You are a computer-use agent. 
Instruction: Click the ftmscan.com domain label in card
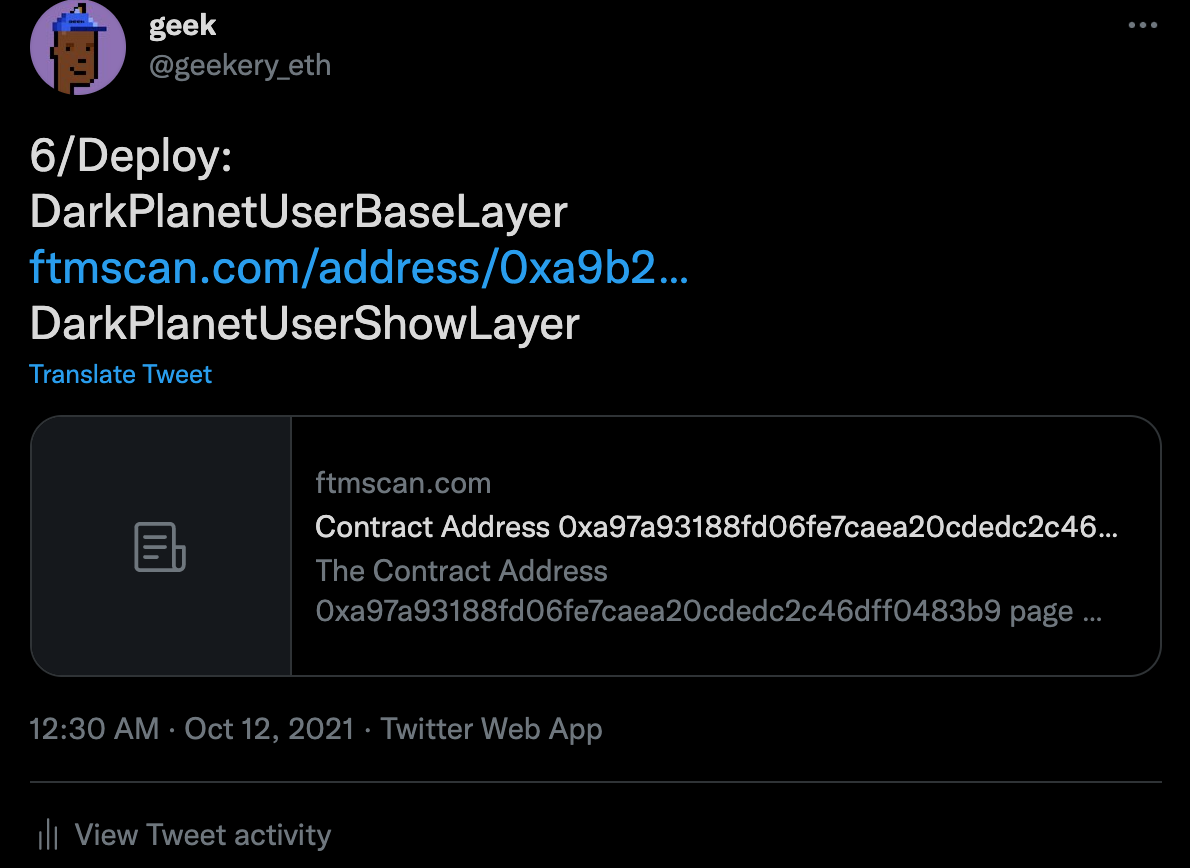pyautogui.click(x=403, y=483)
